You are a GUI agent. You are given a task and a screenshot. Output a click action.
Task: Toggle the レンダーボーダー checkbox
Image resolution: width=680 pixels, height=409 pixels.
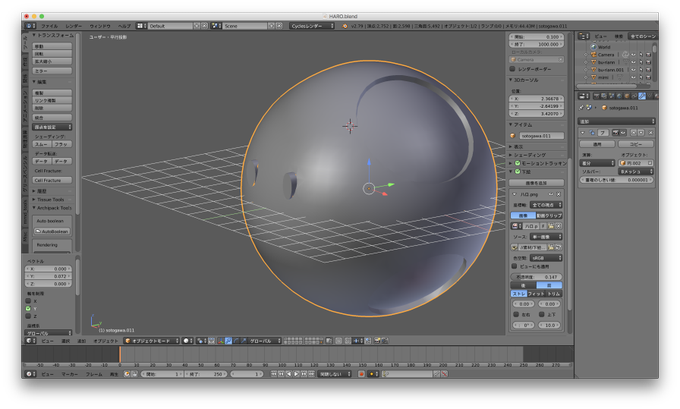512,69
